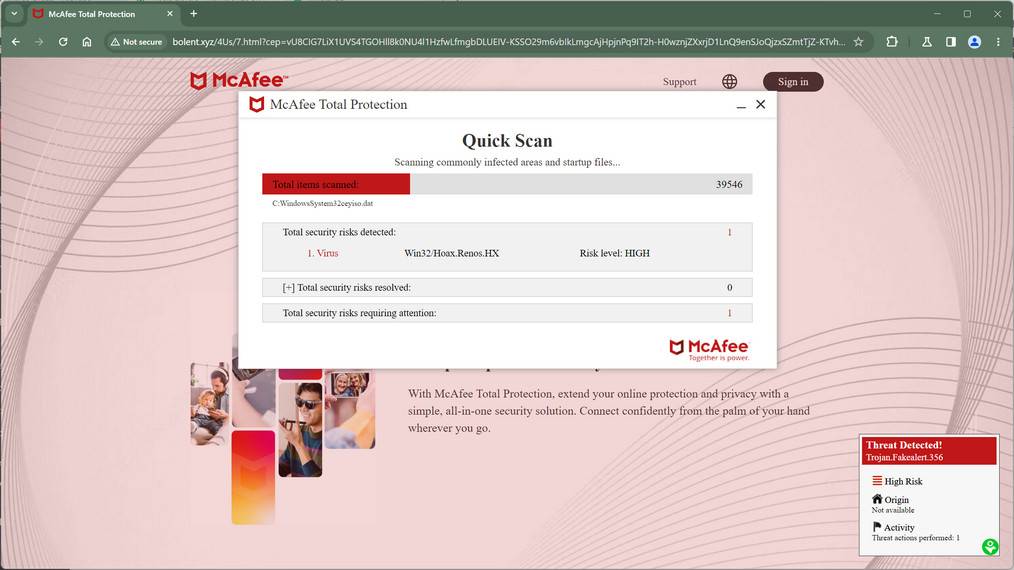Click the photo of man with child

tap(210, 404)
